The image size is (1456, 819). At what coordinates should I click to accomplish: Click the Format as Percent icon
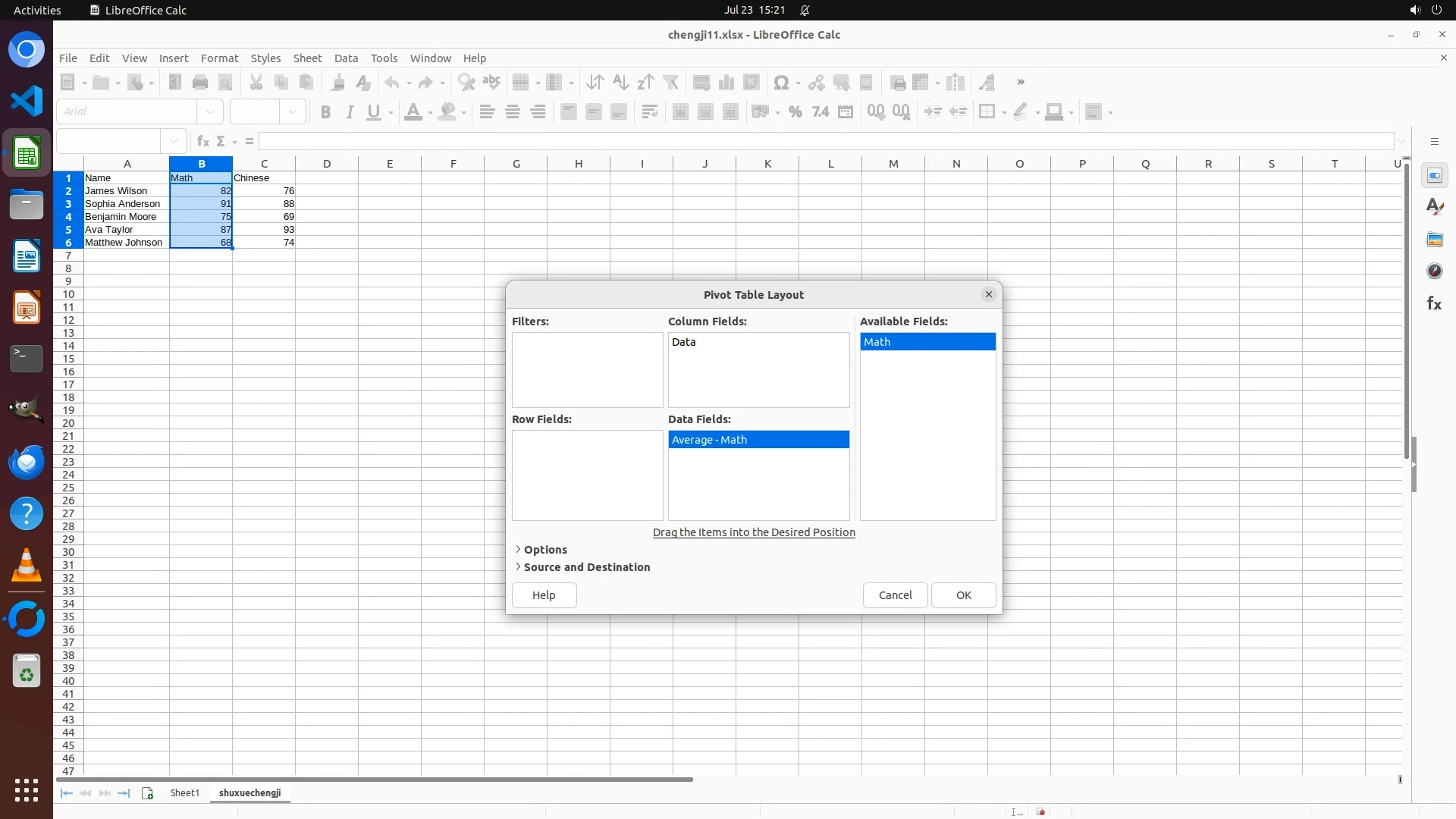tap(795, 112)
